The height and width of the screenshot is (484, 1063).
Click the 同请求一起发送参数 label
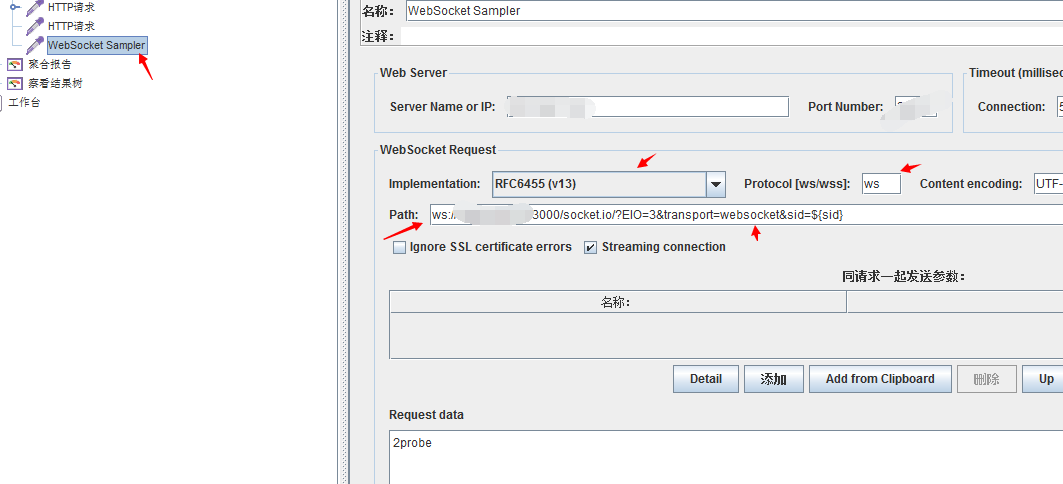(x=904, y=277)
